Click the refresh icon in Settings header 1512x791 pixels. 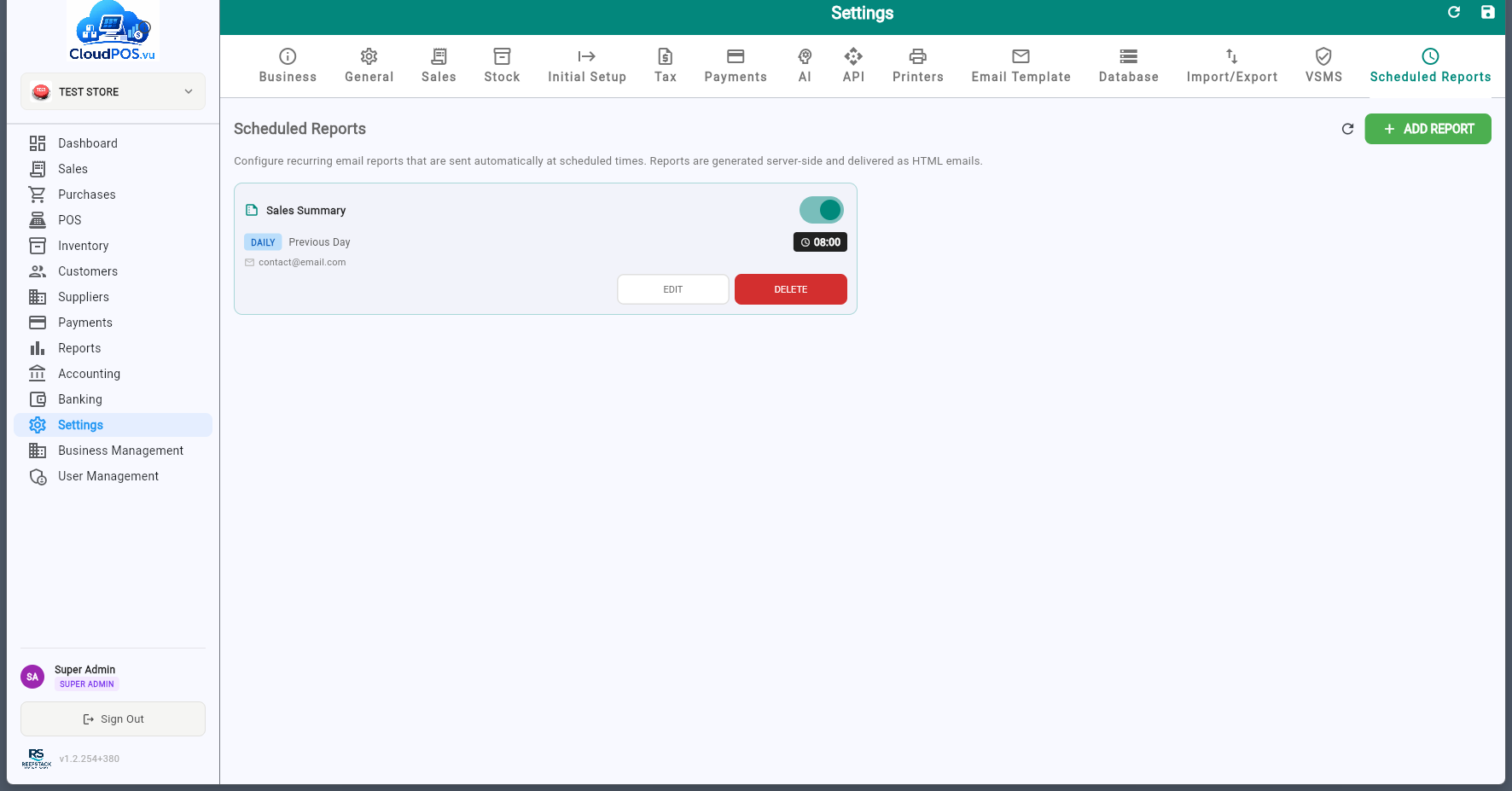pos(1454,12)
